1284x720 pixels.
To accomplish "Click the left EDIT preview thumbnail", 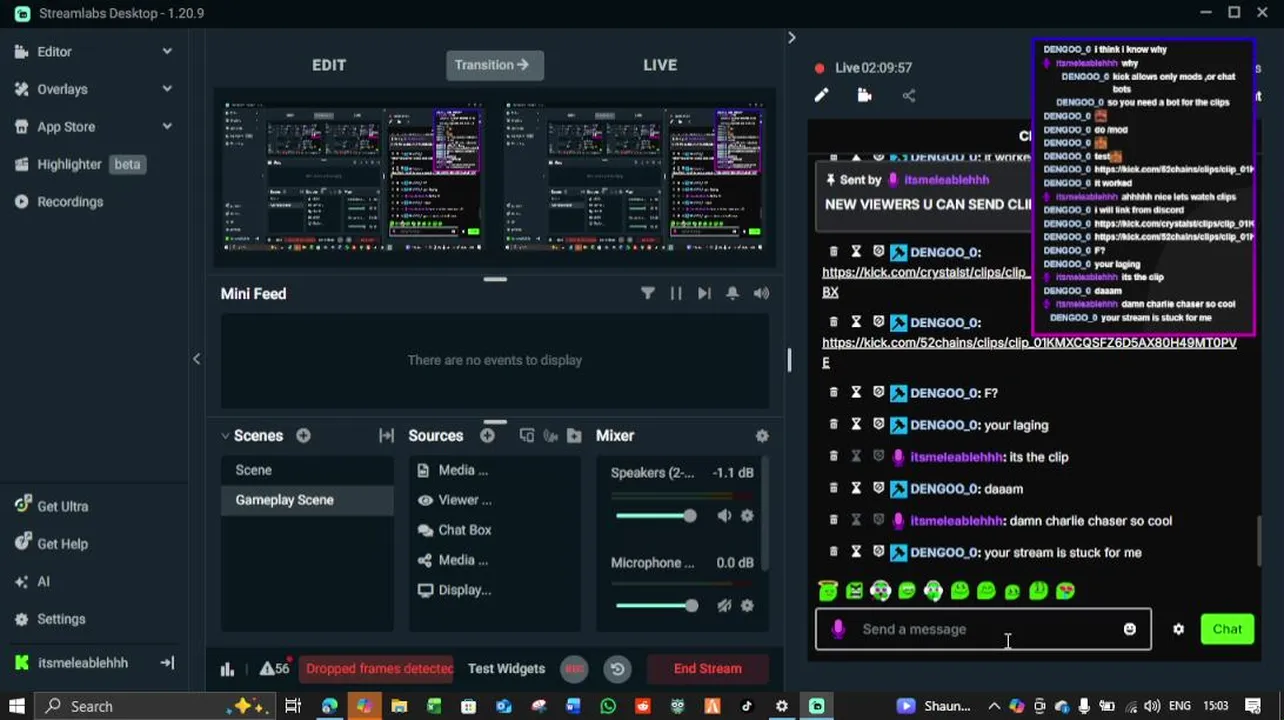I will click(354, 176).
